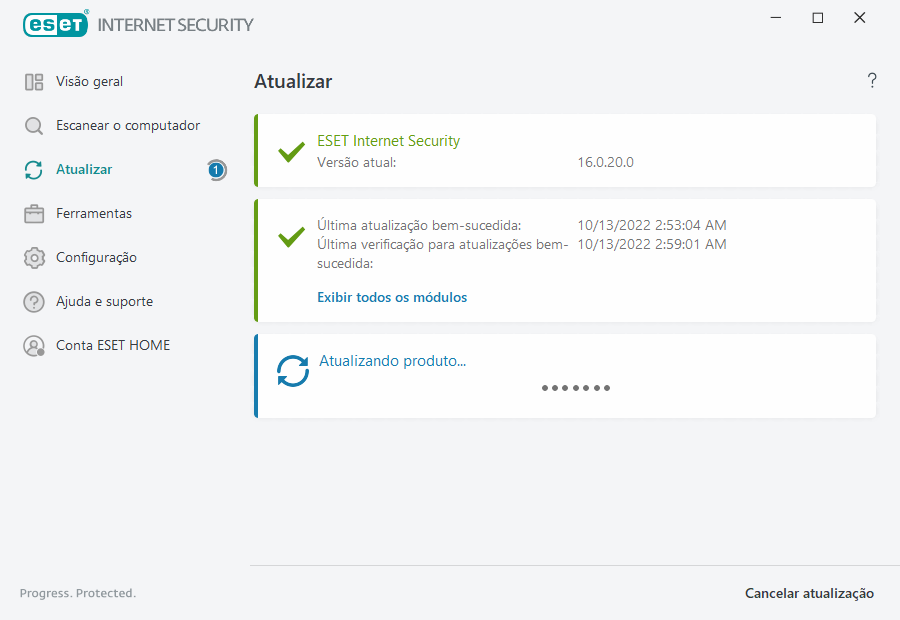Show all modules via Exibir todos os módulos
900x620 pixels.
(392, 297)
